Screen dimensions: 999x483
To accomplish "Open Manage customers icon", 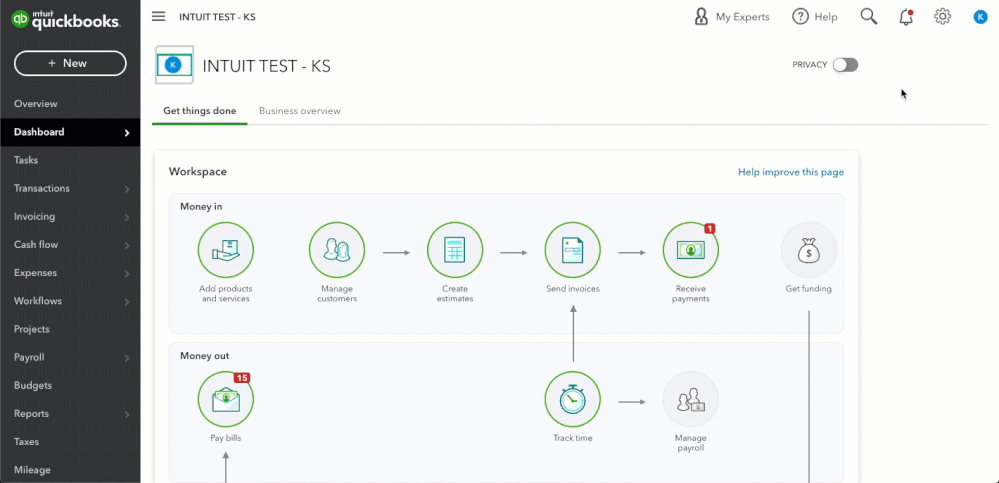I will tap(337, 250).
